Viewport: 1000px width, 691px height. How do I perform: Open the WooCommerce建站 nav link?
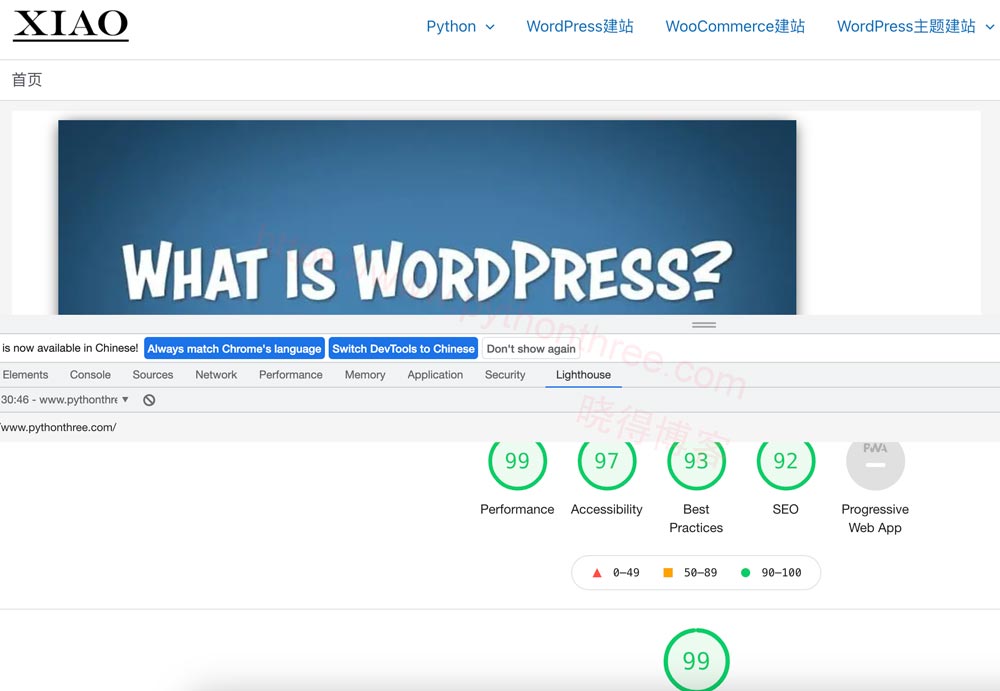click(x=735, y=27)
